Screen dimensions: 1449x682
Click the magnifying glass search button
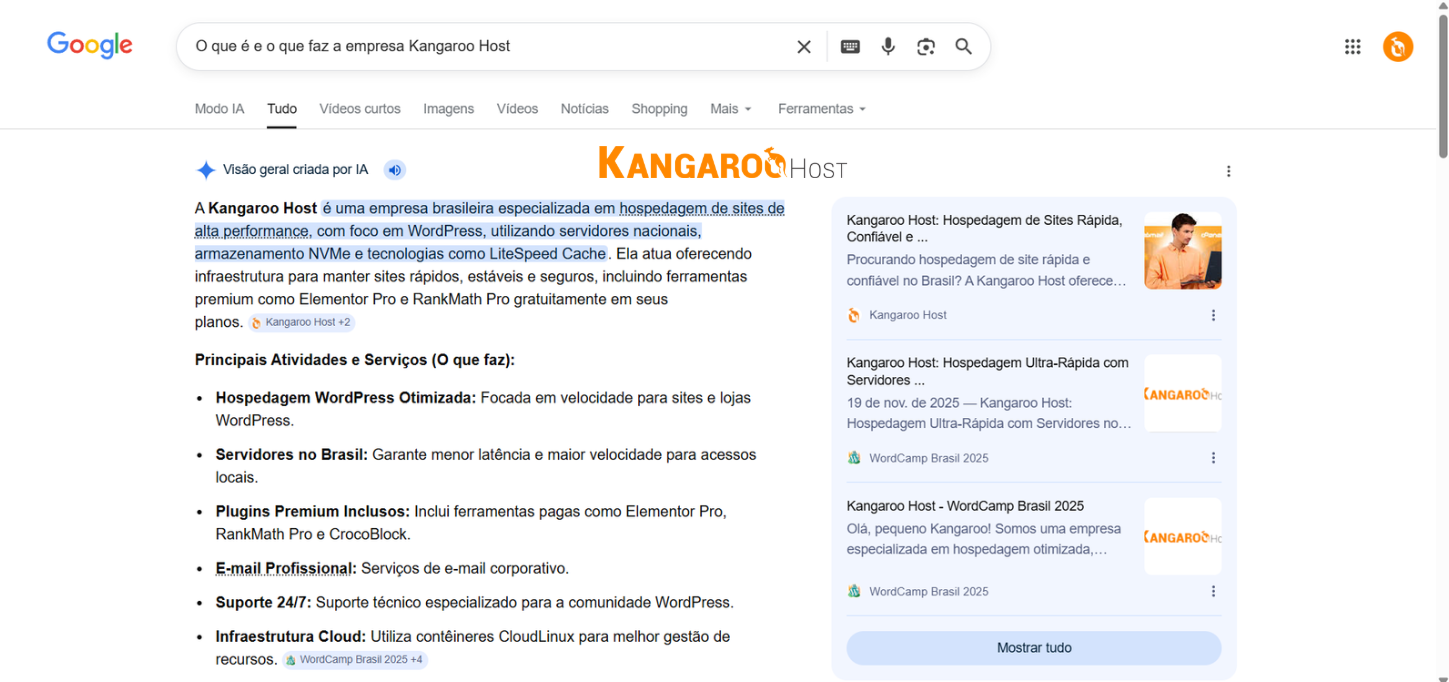963,47
